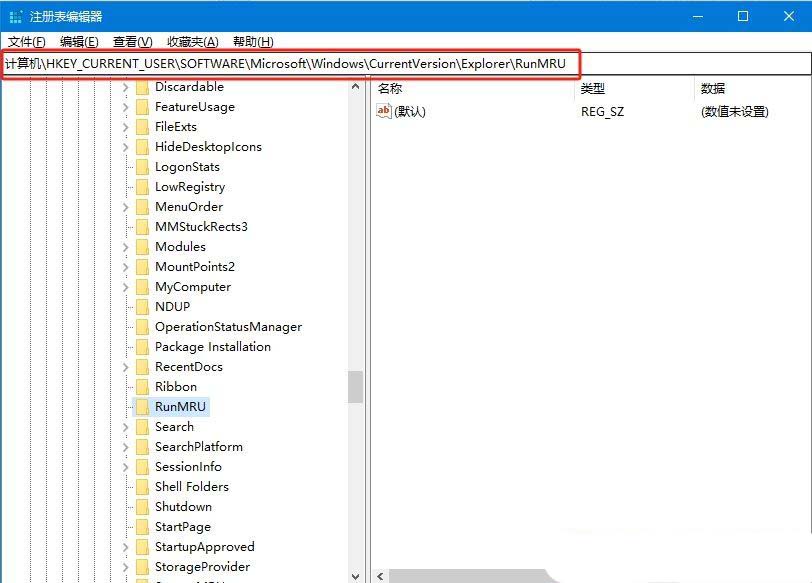Expand the MountPoints2 key
The width and height of the screenshot is (812, 583).
pos(126,267)
